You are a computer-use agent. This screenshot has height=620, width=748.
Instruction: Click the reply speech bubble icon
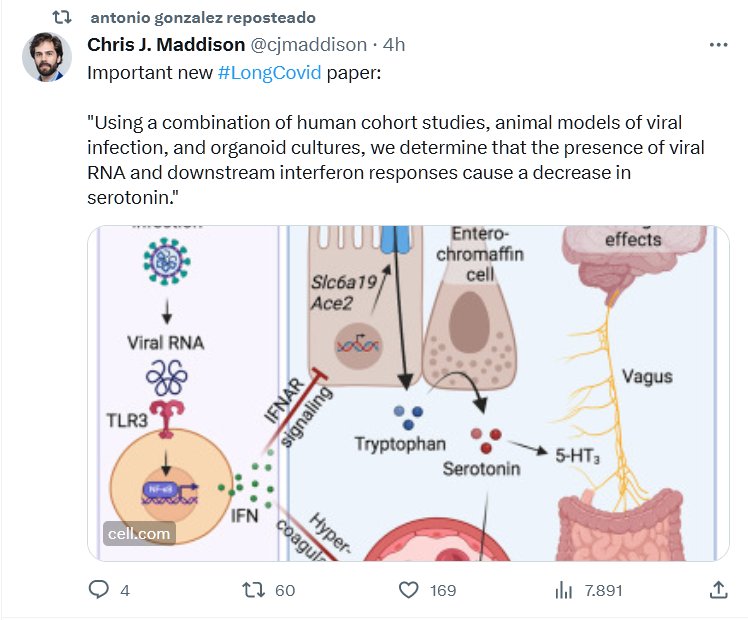(x=98, y=590)
